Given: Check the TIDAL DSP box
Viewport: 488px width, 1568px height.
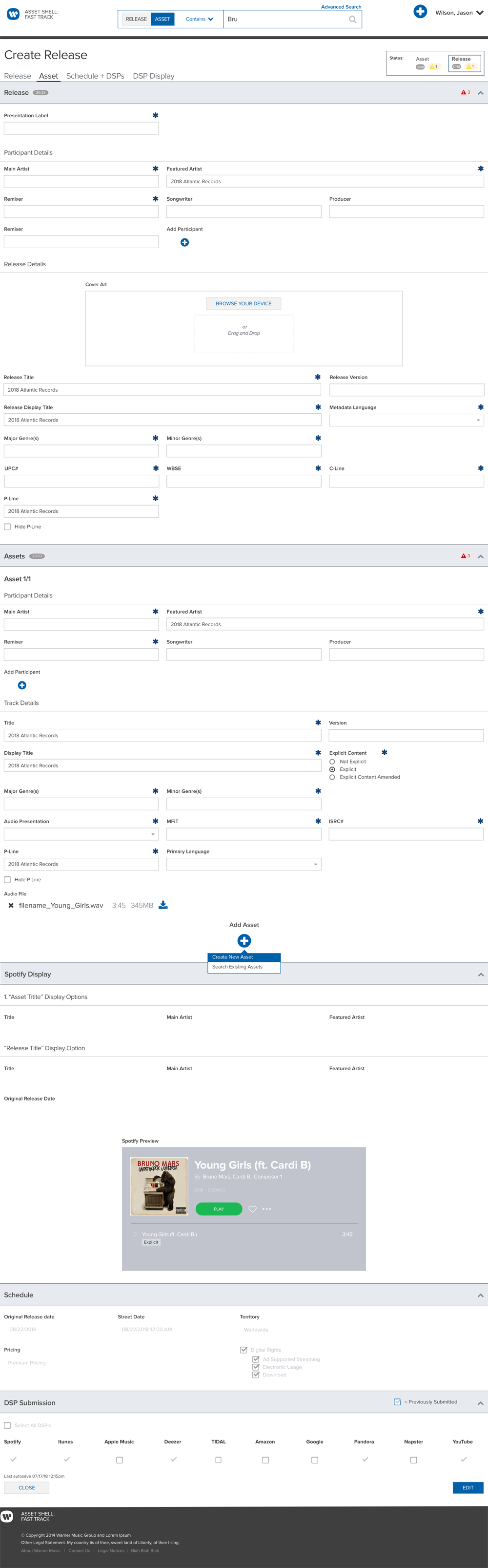Looking at the screenshot, I should (x=219, y=1460).
